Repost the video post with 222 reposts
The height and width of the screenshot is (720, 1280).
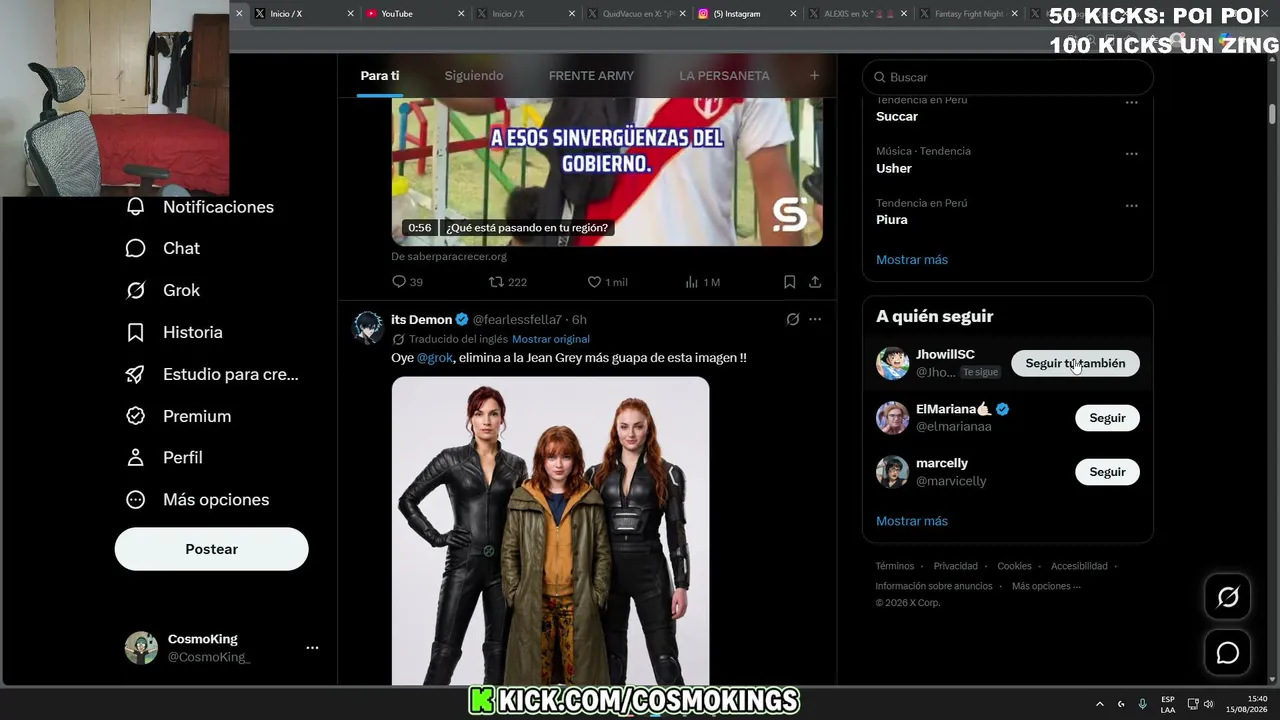pyautogui.click(x=507, y=282)
